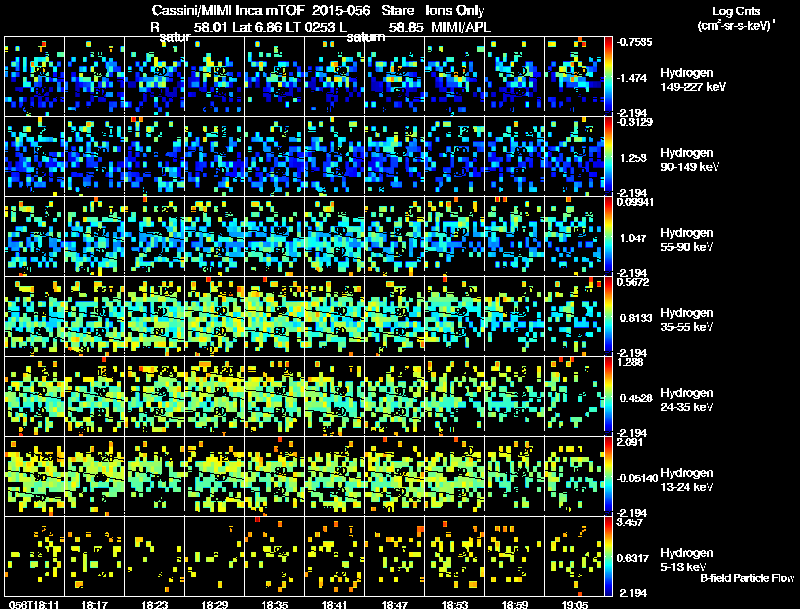
Task: Select the 90-149 keV image at 18:17
Action: pyautogui.click(x=94, y=156)
